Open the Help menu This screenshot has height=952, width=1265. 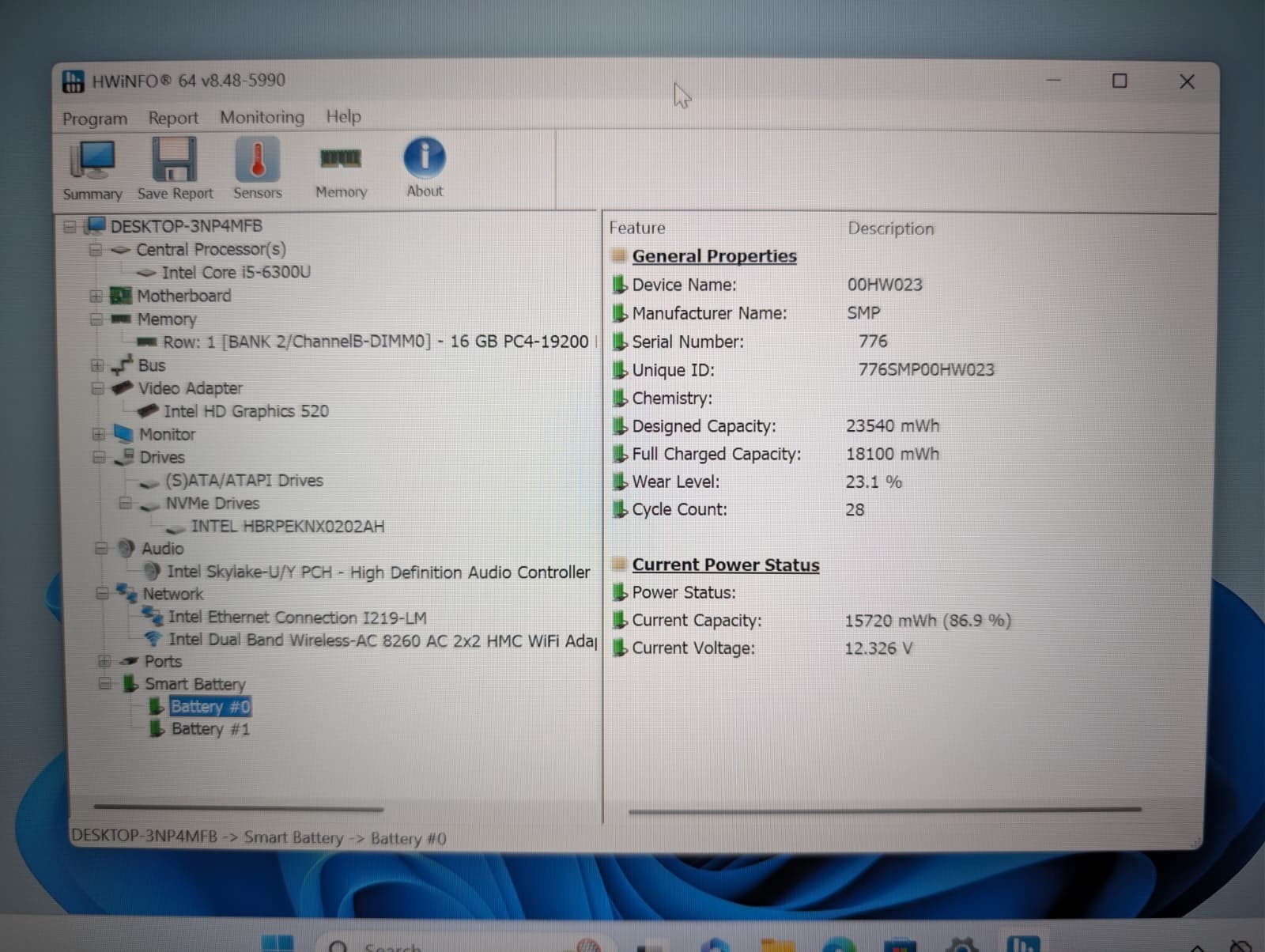pyautogui.click(x=343, y=116)
